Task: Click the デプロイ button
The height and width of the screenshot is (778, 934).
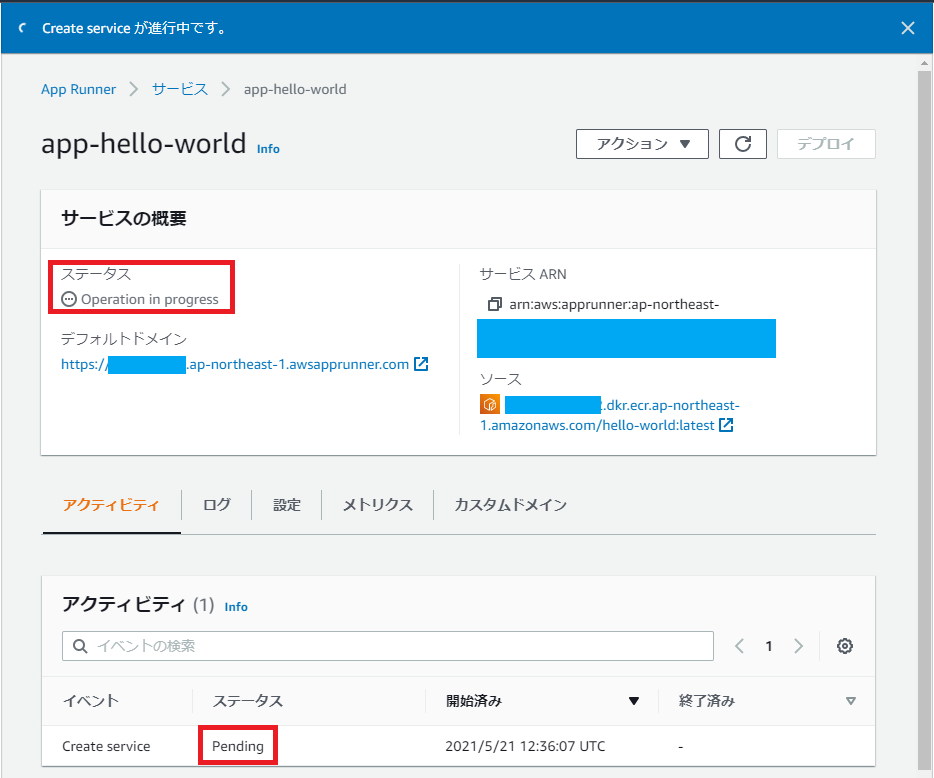Action: (826, 144)
